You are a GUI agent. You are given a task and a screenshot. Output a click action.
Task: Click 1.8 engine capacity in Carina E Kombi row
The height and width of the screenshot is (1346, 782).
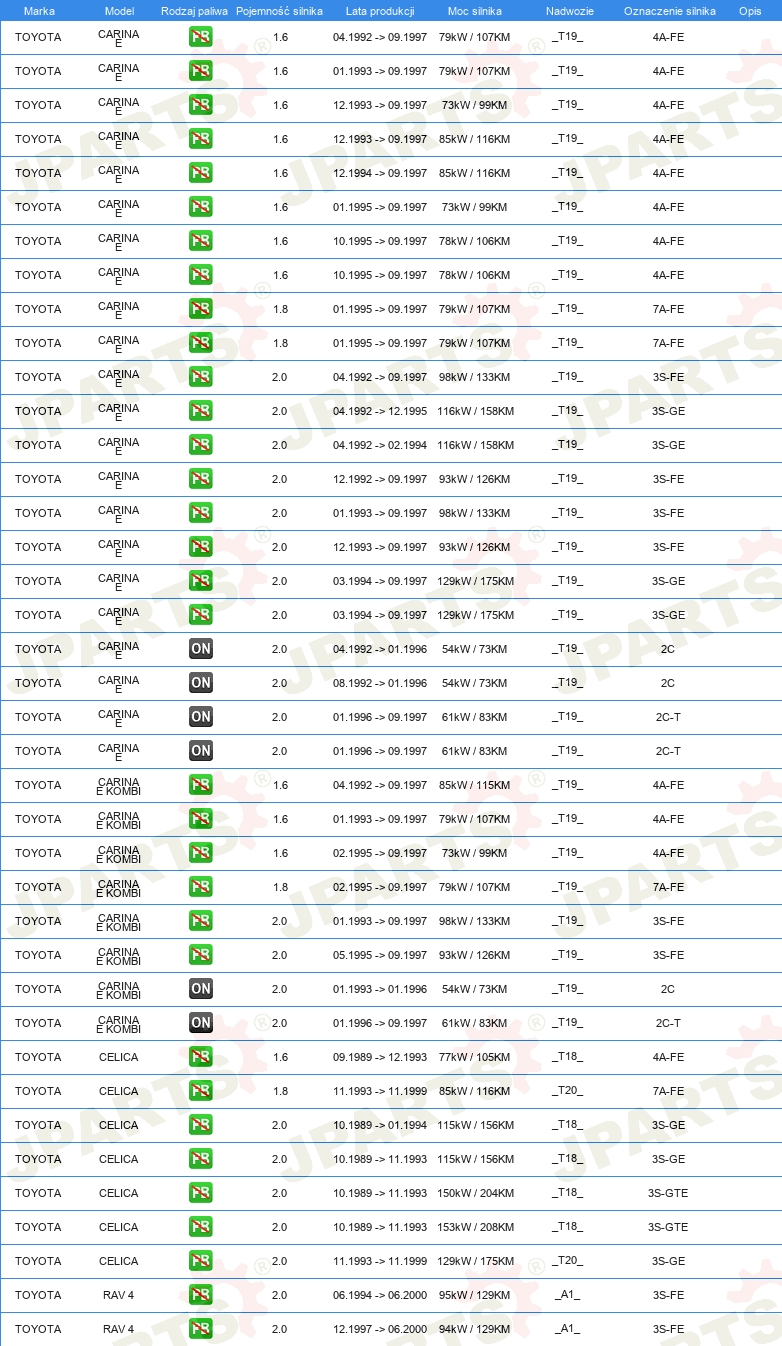click(280, 887)
